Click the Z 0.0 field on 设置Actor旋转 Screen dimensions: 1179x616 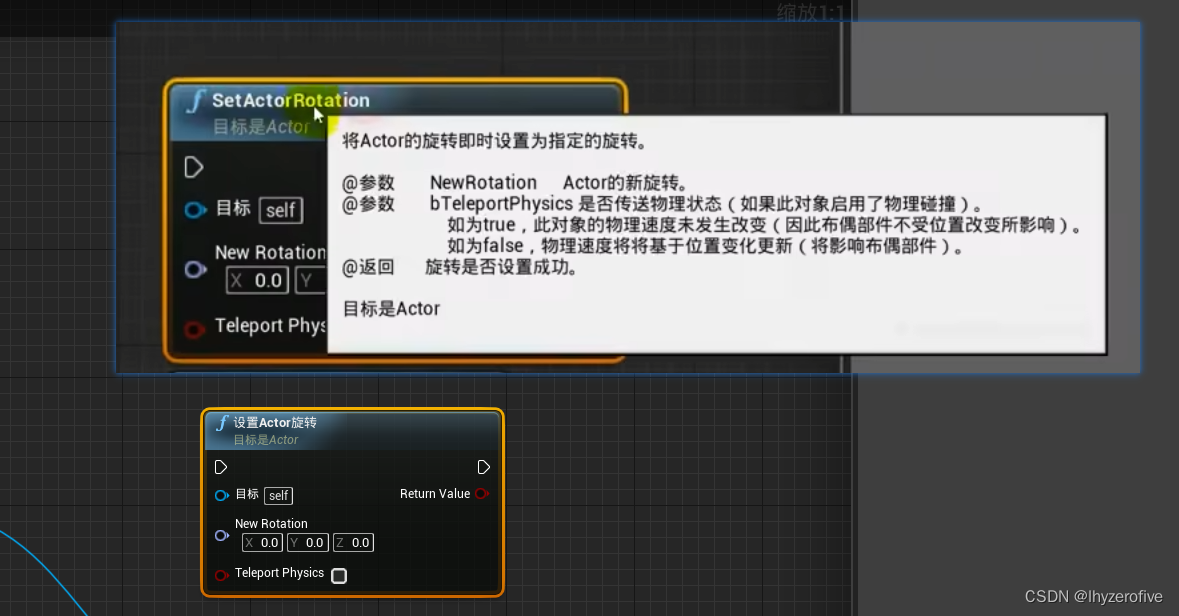tap(353, 542)
